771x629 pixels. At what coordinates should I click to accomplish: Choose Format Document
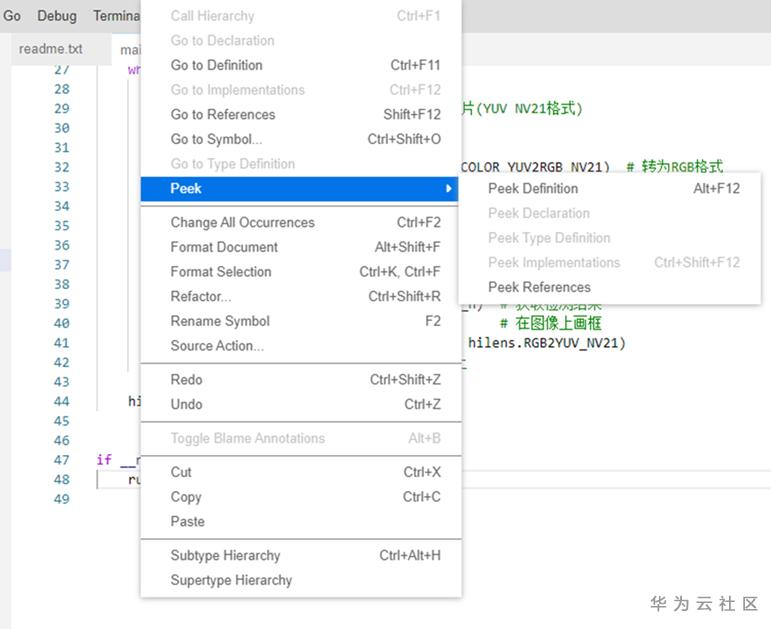tap(301, 247)
